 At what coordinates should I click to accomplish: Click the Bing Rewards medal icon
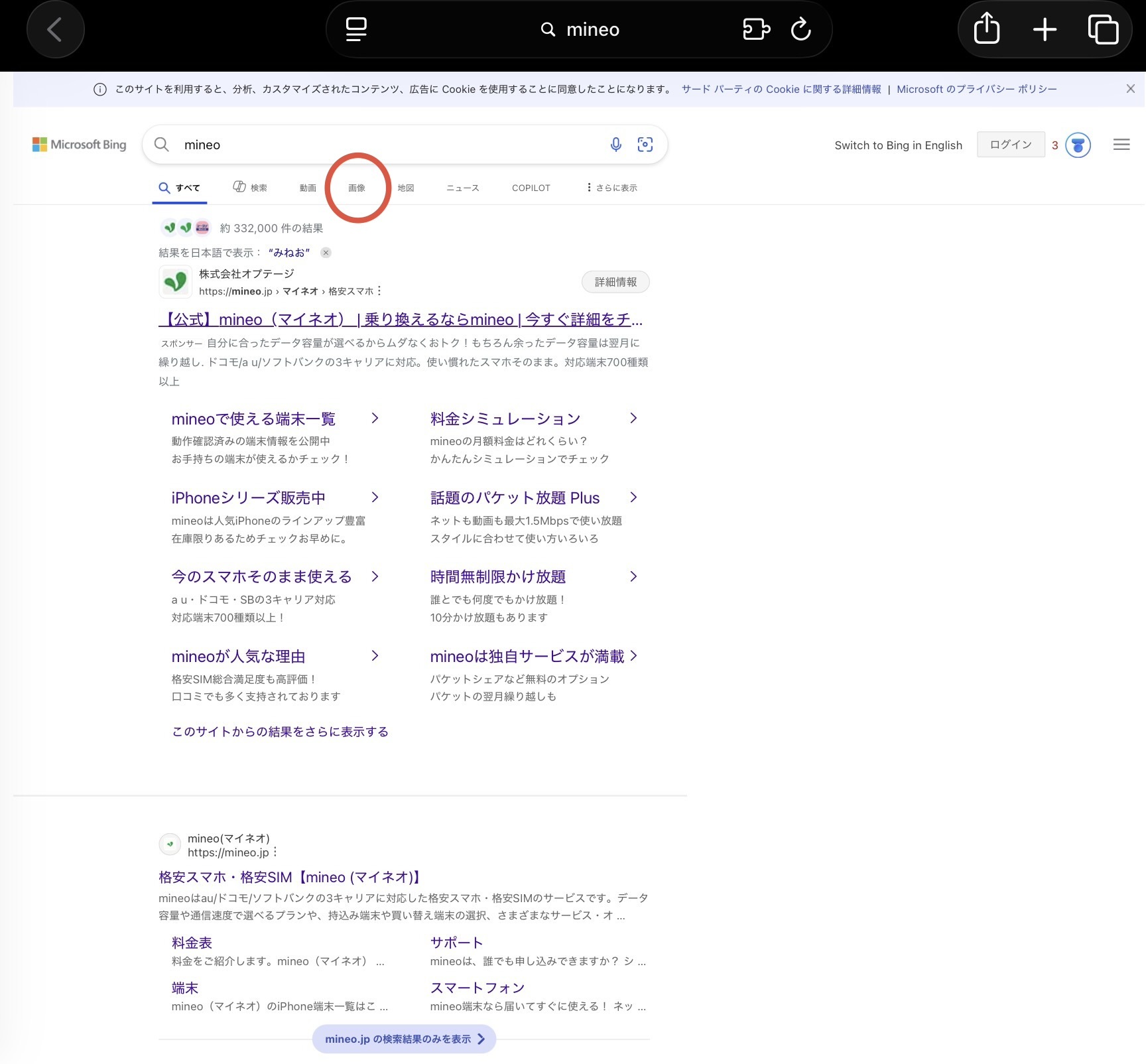(x=1078, y=145)
